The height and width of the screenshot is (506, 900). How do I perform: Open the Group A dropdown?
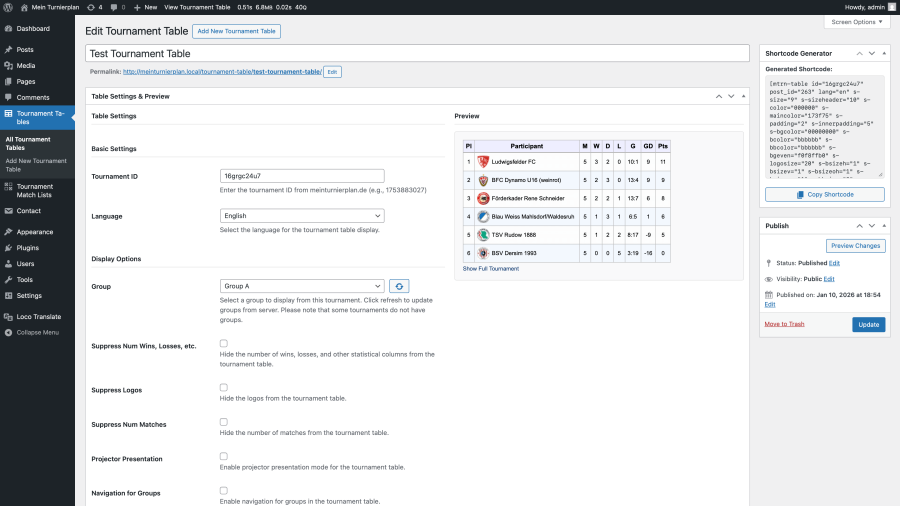point(301,286)
